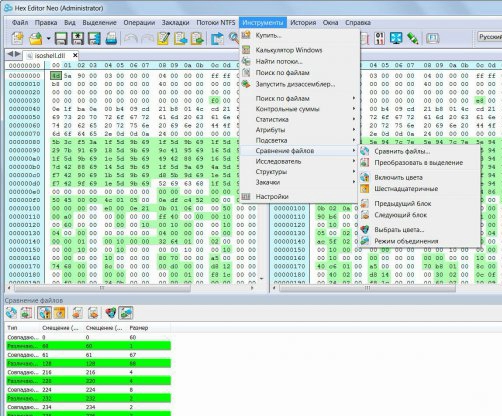
Task: Click the notepad with pencil edit icon
Action: click(x=164, y=39)
